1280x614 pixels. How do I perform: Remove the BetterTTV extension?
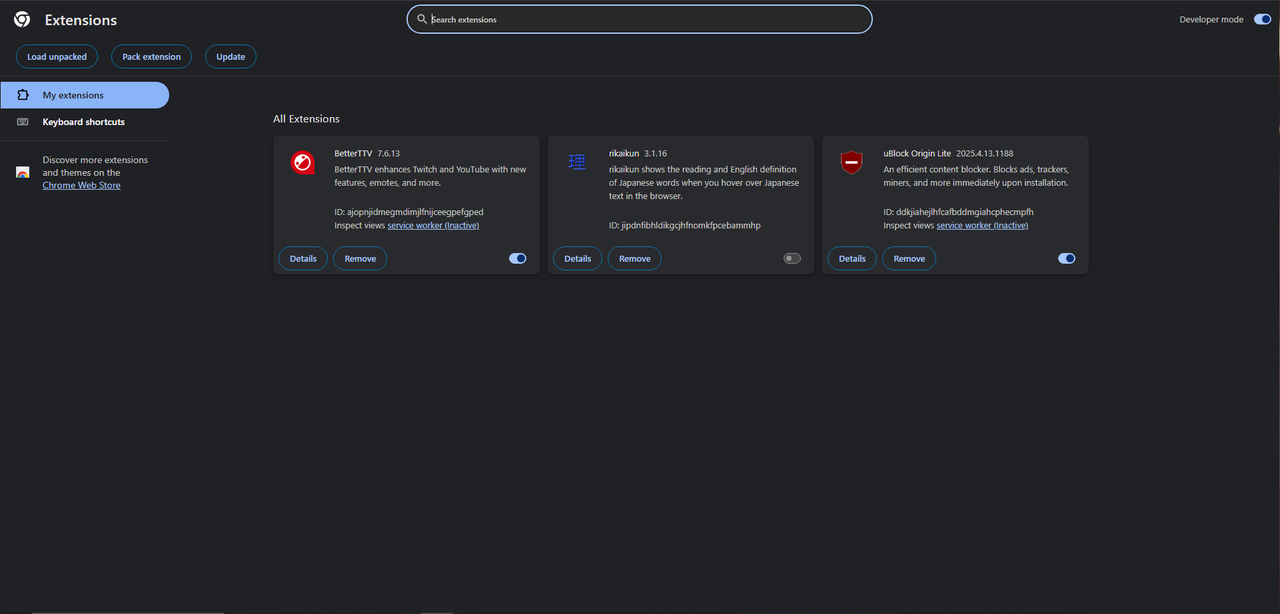point(360,258)
